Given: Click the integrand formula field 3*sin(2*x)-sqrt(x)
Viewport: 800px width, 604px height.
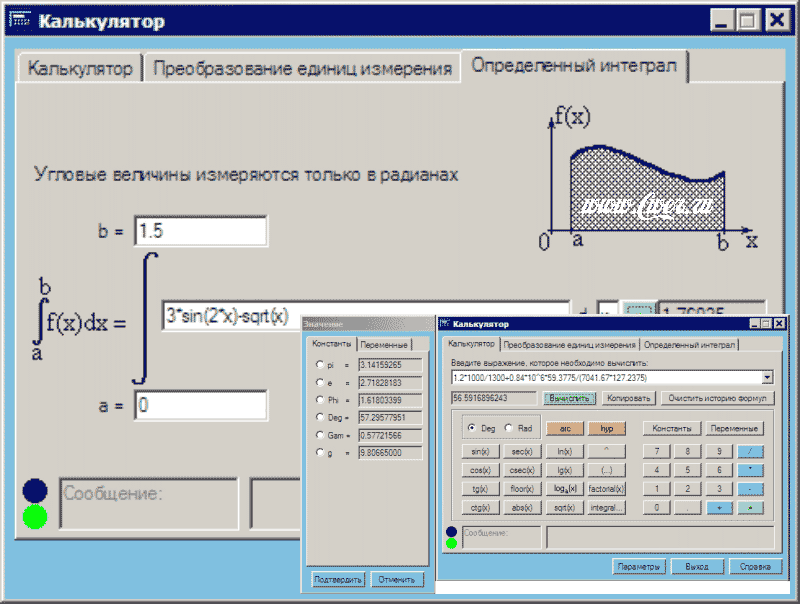Looking at the screenshot, I should pos(365,316).
